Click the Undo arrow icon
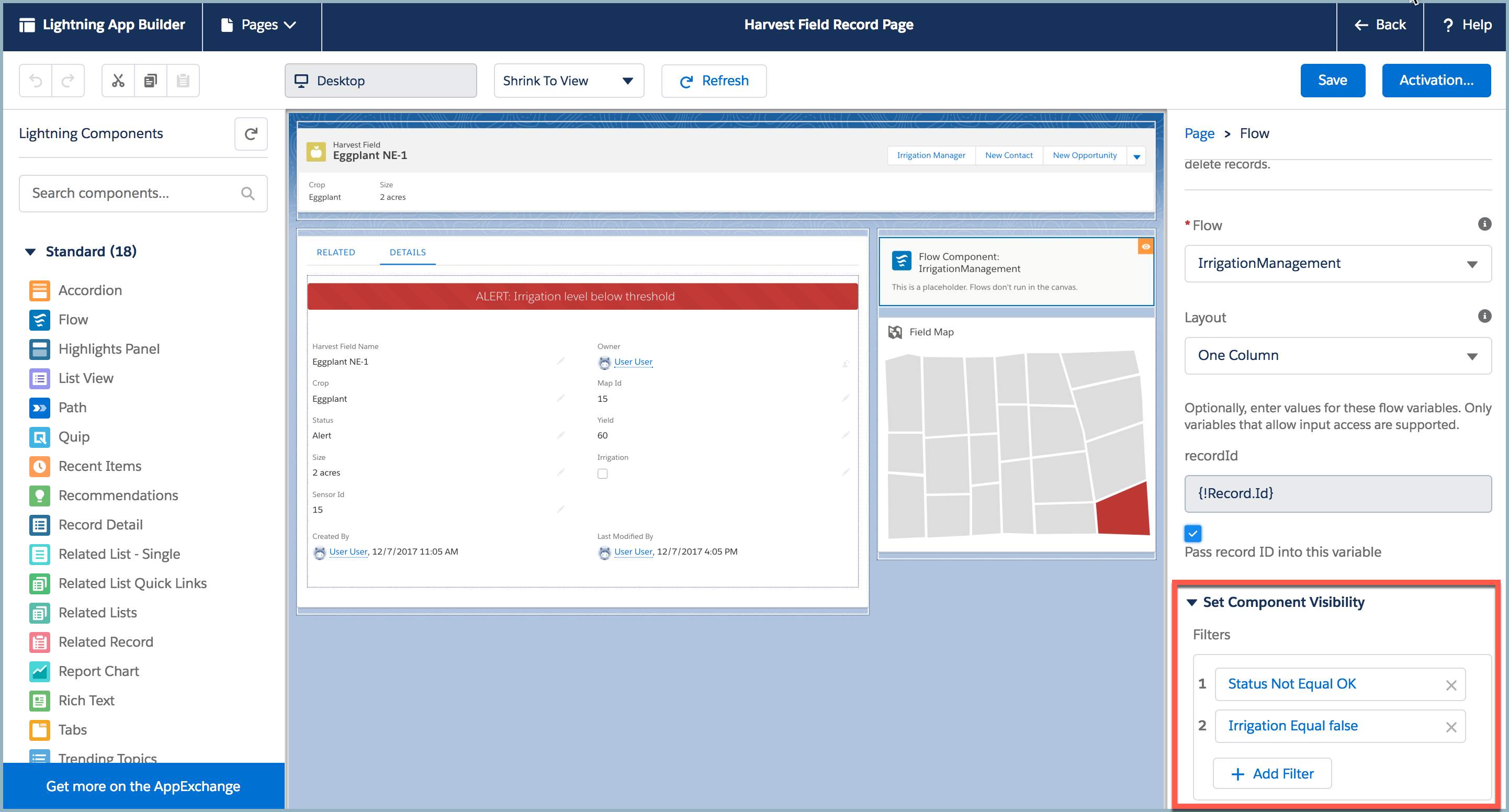The height and width of the screenshot is (812, 1509). [36, 81]
